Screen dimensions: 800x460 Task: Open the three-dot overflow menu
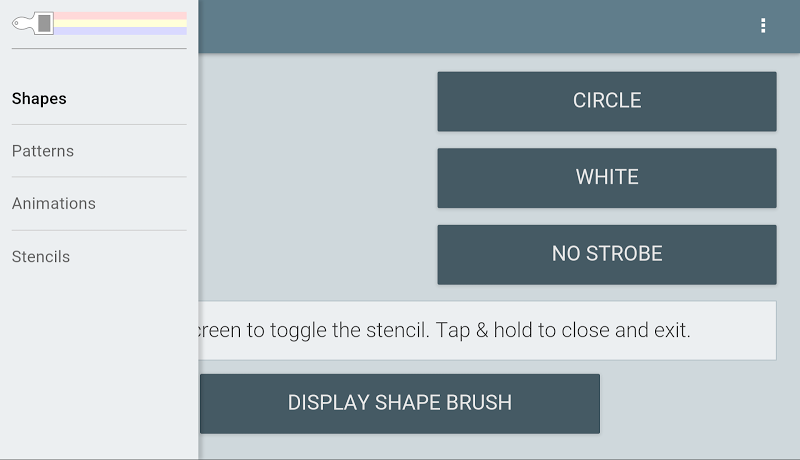pos(763,25)
